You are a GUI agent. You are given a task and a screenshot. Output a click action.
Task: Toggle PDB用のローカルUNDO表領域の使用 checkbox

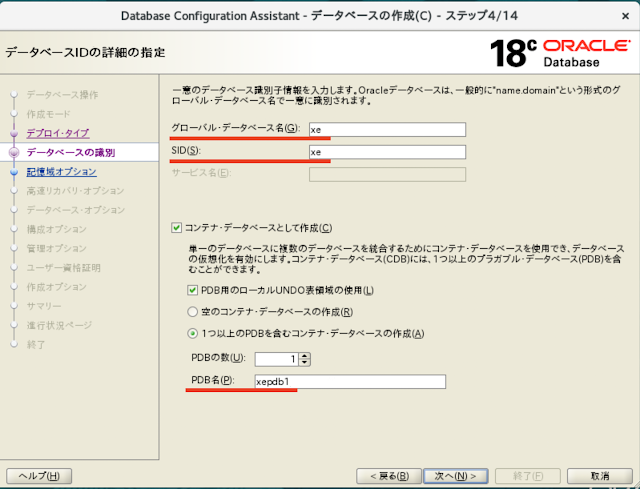(x=192, y=290)
